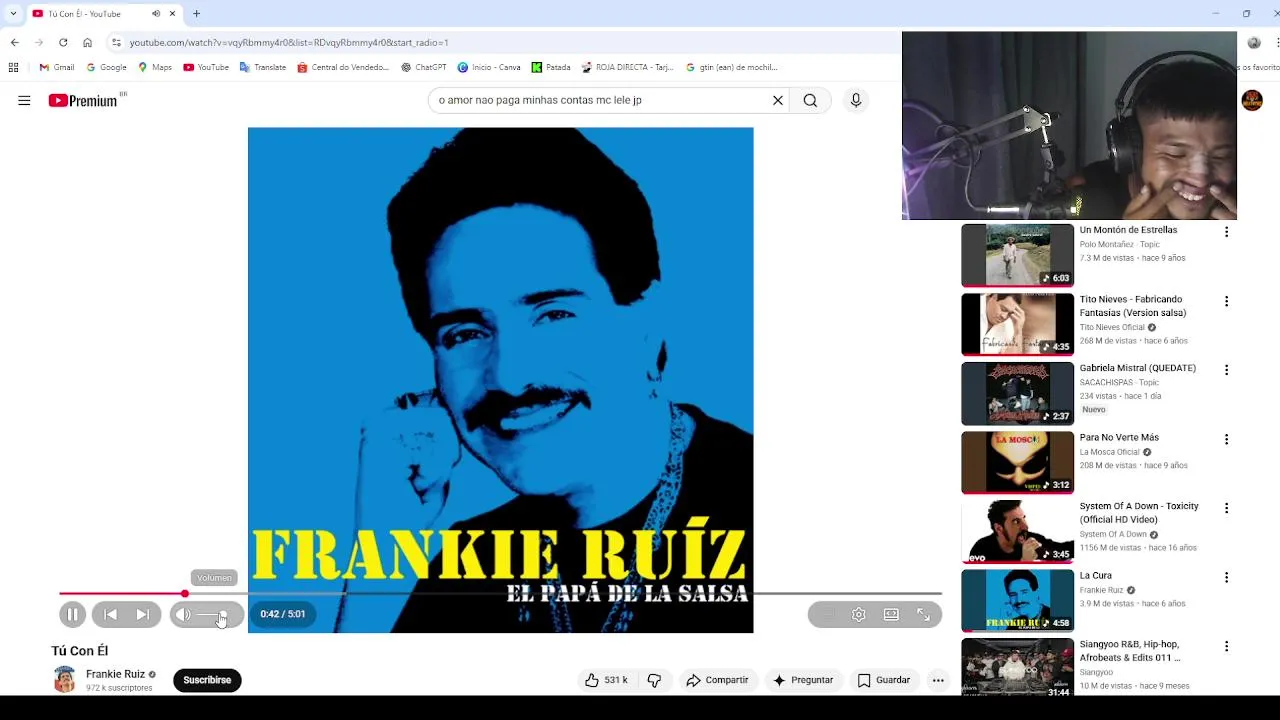Skip to previous video
This screenshot has width=1280, height=720.
pyautogui.click(x=110, y=614)
